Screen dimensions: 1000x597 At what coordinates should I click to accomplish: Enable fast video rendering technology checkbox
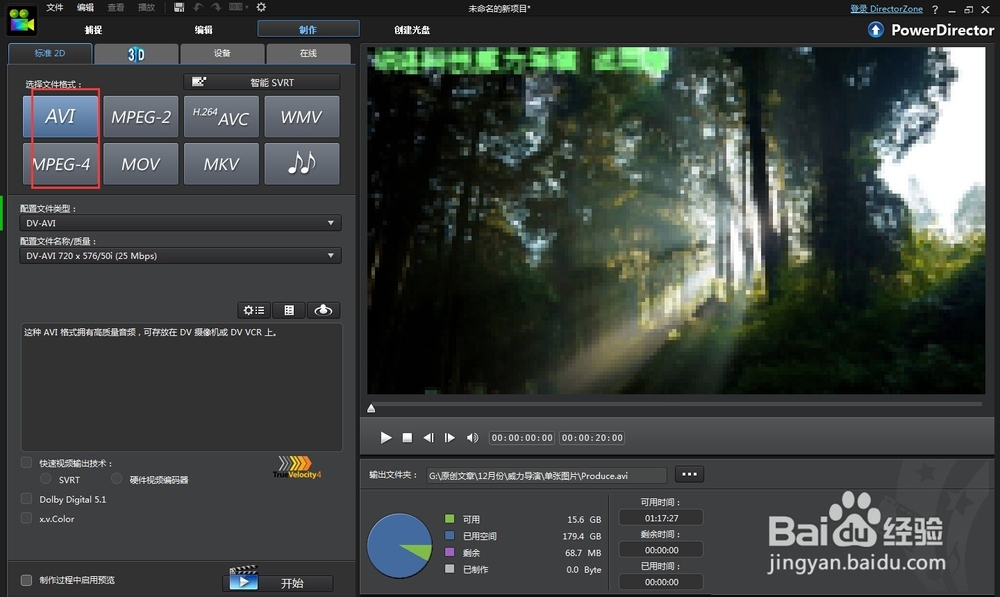pyautogui.click(x=26, y=462)
